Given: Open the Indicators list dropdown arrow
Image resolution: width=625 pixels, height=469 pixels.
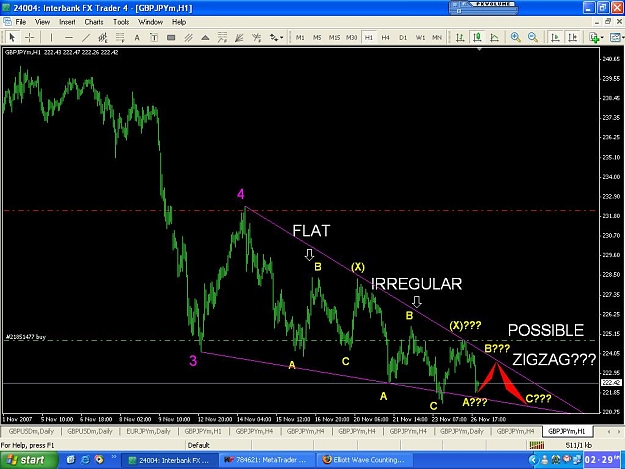Looking at the screenshot, I should [602, 37].
